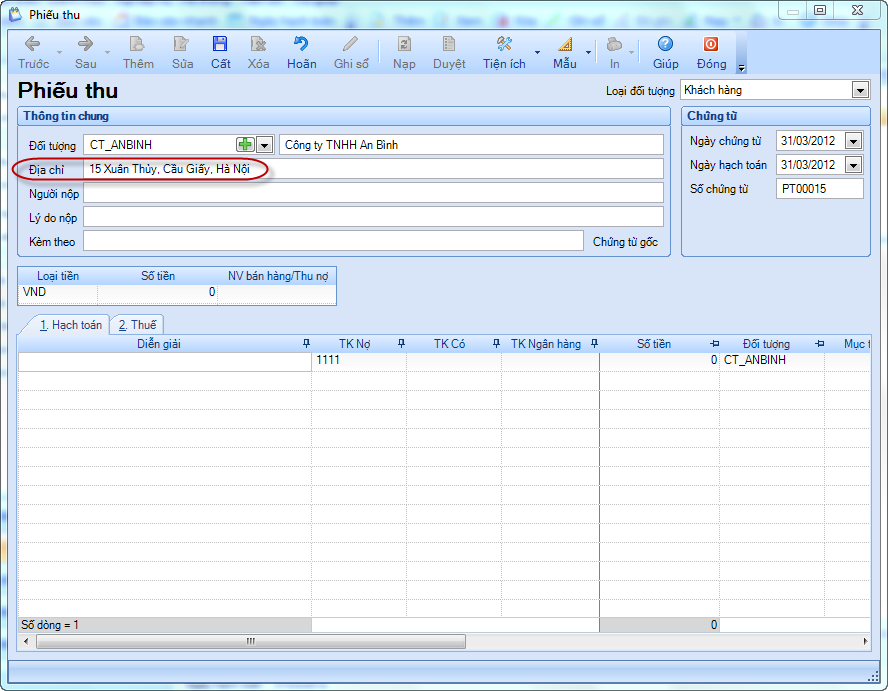Close the form with Đóng icon

click(x=711, y=45)
